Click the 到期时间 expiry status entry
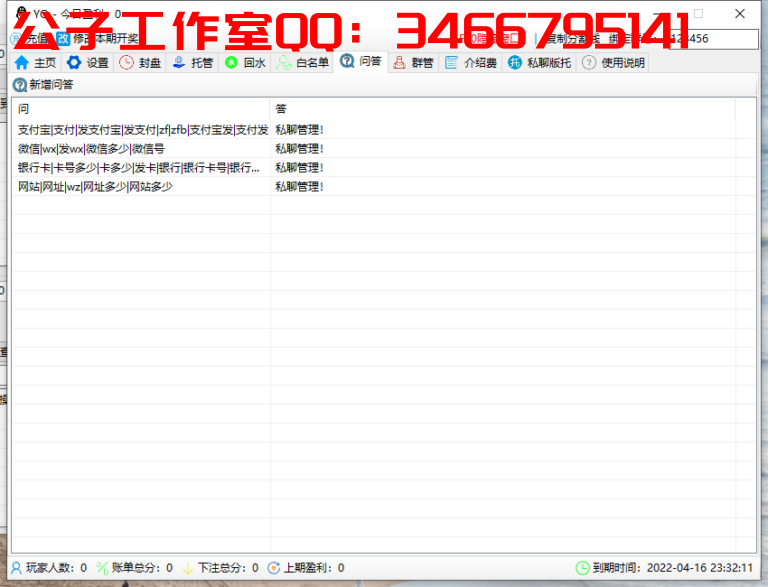This screenshot has height=587, width=768. [664, 568]
